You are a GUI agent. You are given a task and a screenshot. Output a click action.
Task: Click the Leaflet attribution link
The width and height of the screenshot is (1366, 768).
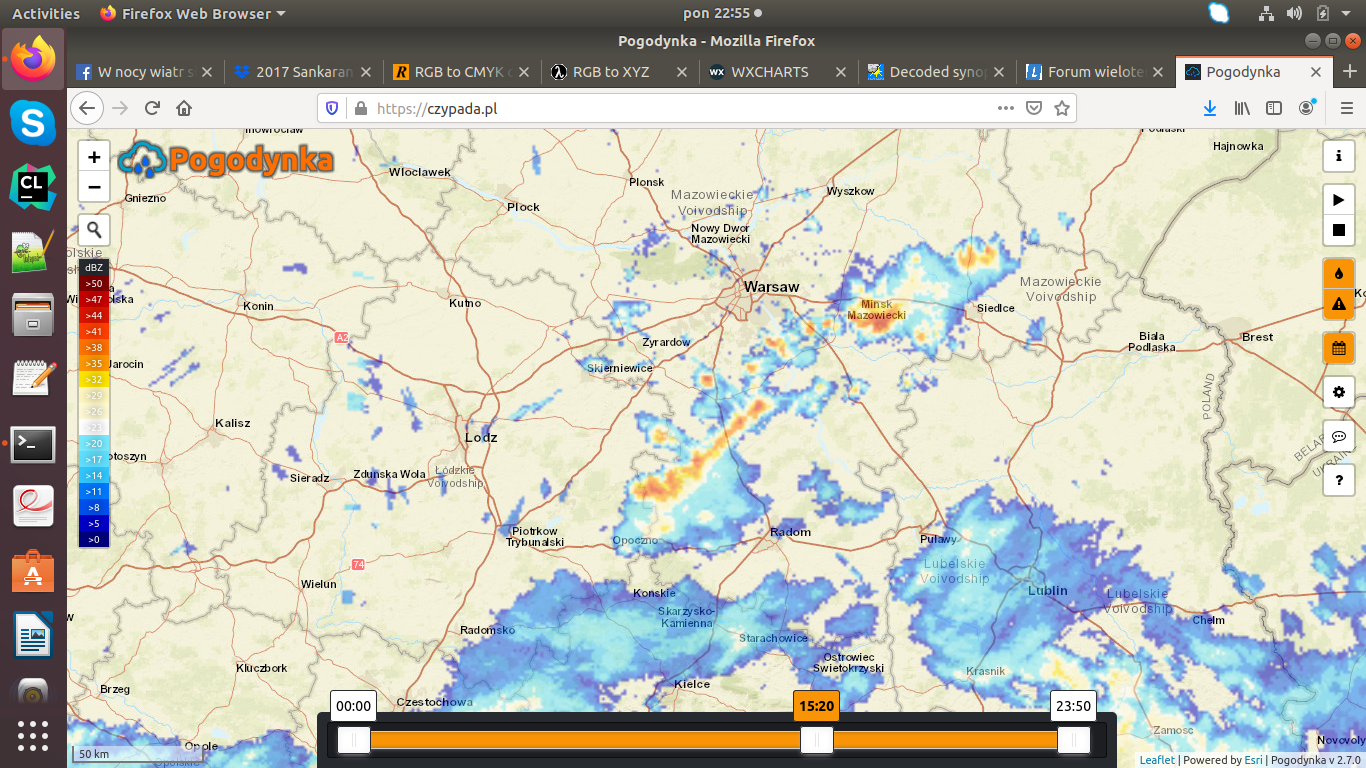(1158, 760)
